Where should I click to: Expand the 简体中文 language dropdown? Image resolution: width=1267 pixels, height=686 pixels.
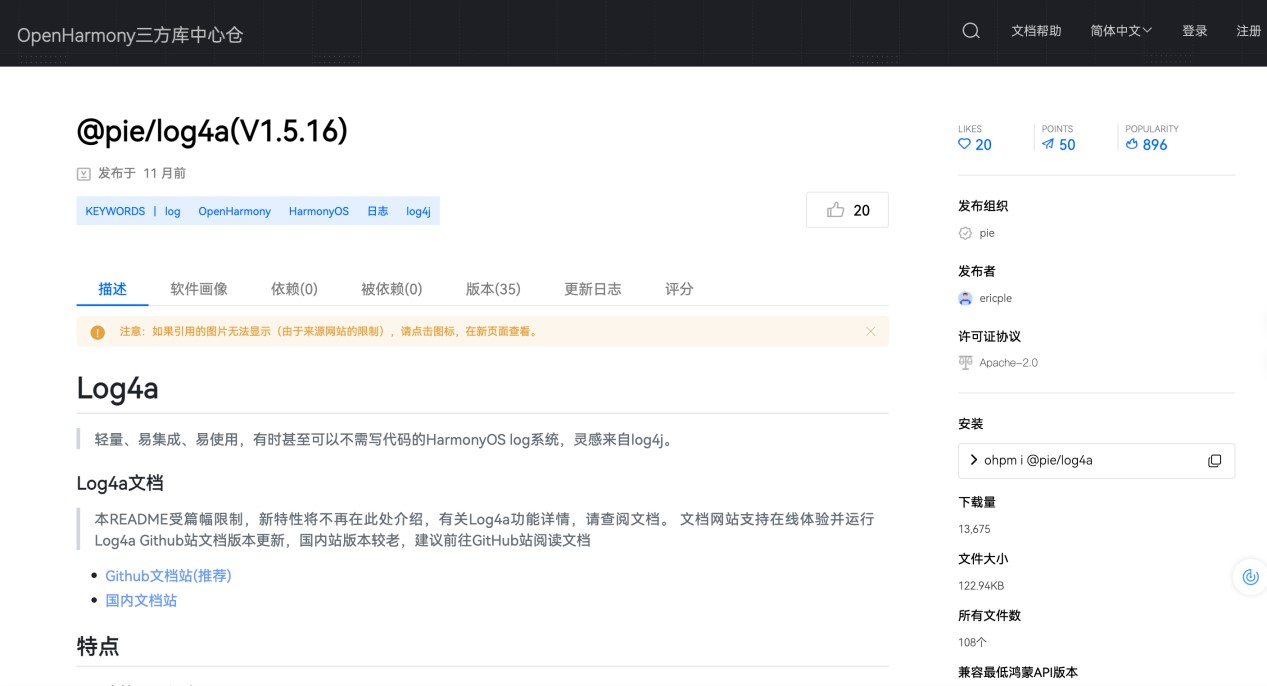(x=1121, y=31)
